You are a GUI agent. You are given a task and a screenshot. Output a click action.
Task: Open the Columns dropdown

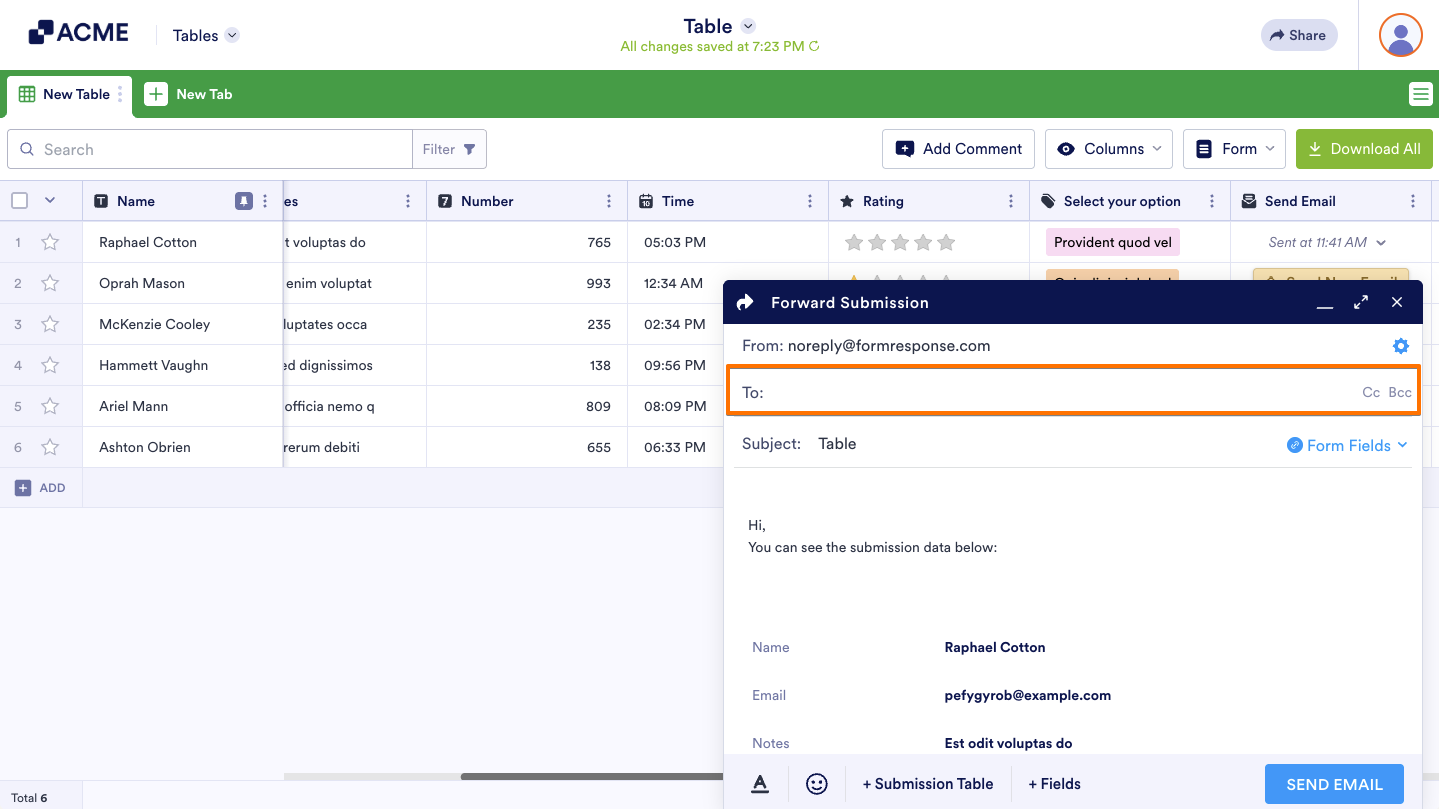(1109, 149)
